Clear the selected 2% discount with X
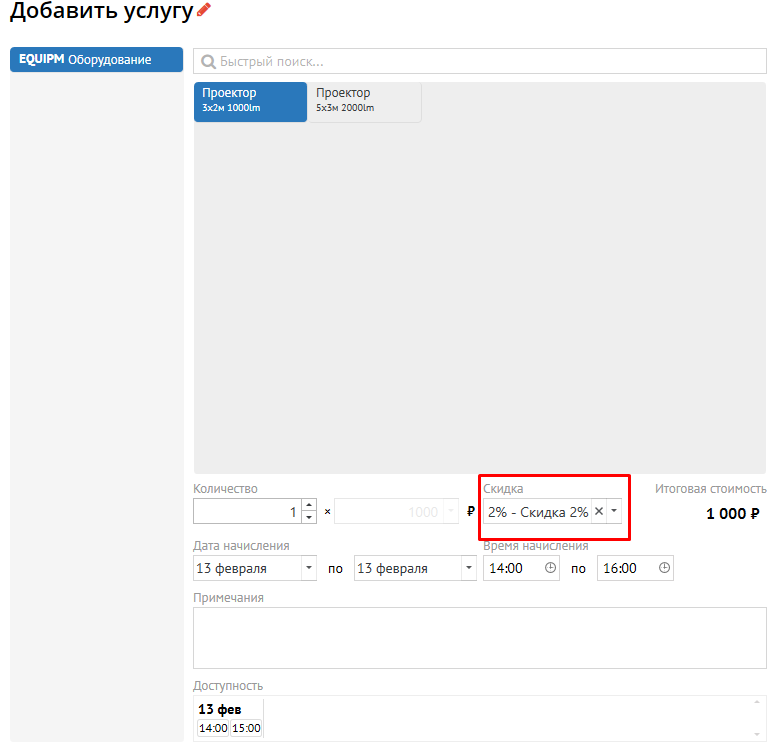This screenshot has width=783, height=744. 599,511
